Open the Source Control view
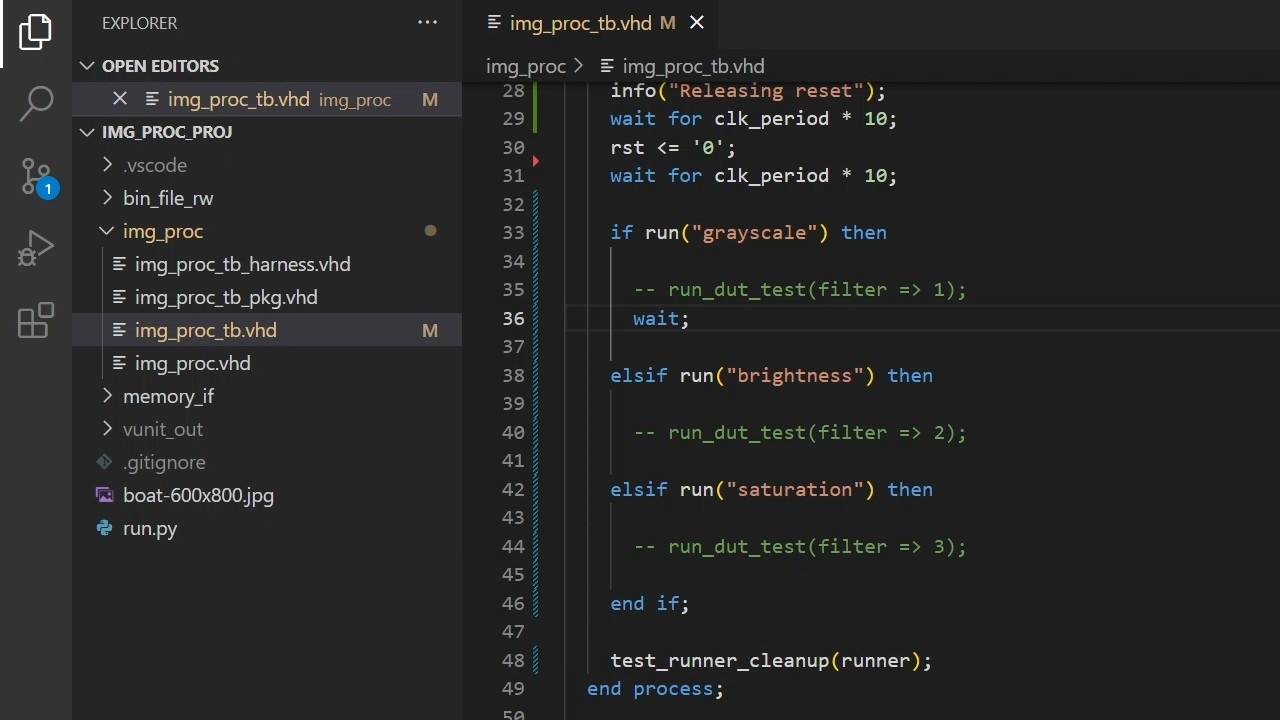Screen dimensions: 1280x720 (x=37, y=177)
